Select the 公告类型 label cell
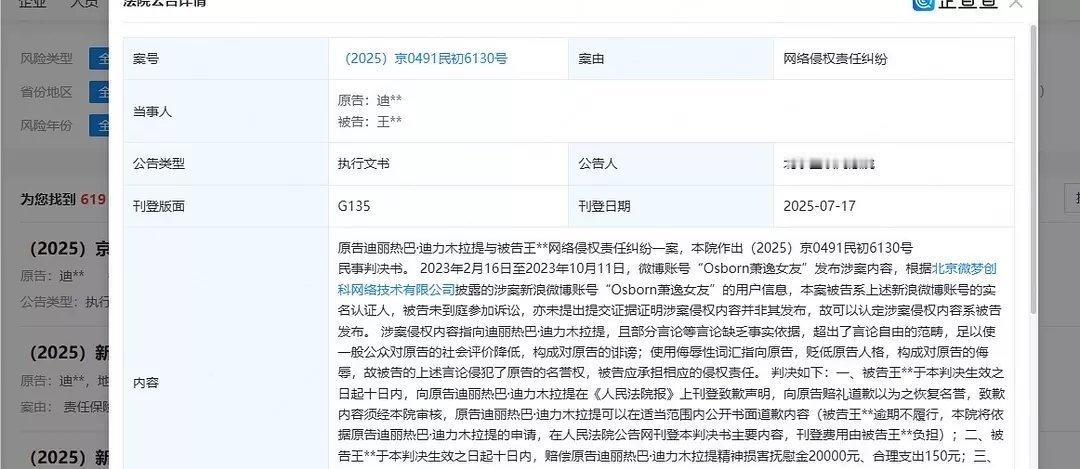 pos(226,164)
